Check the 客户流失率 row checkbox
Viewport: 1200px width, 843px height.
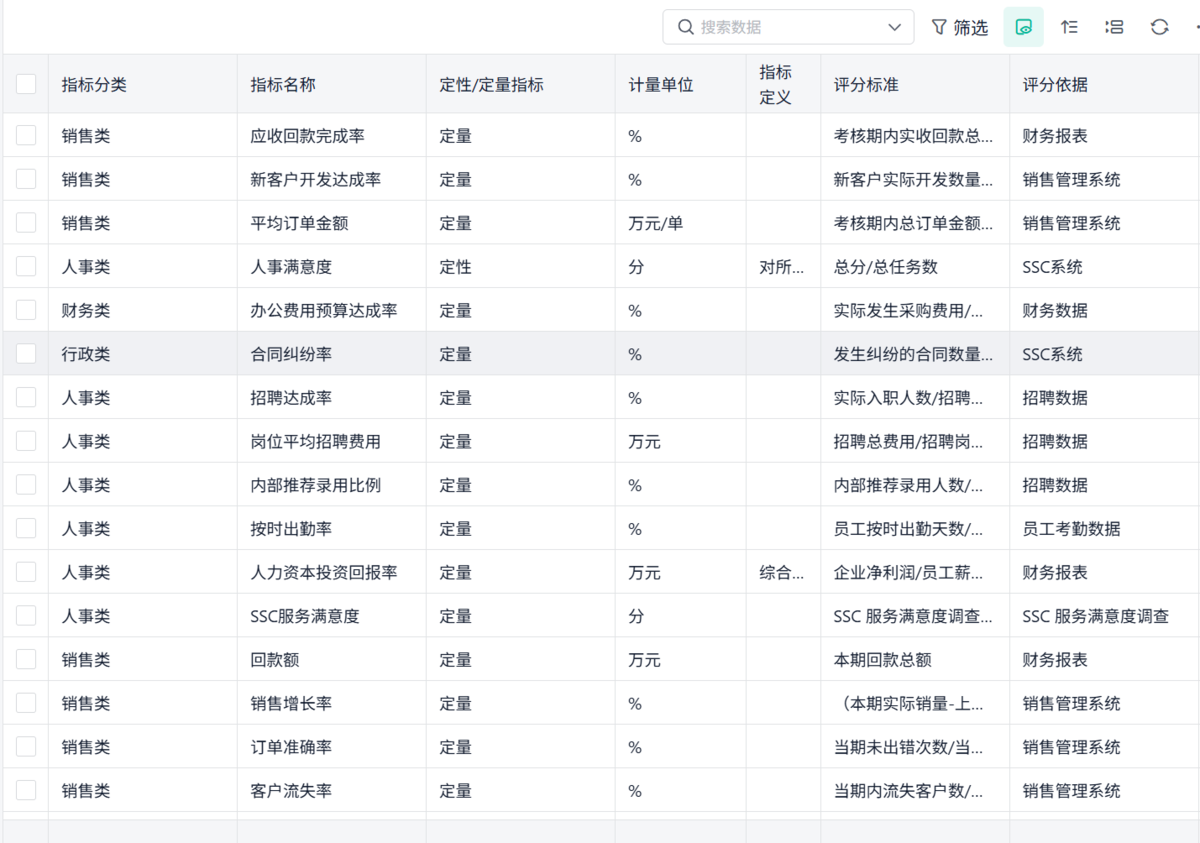coord(26,790)
